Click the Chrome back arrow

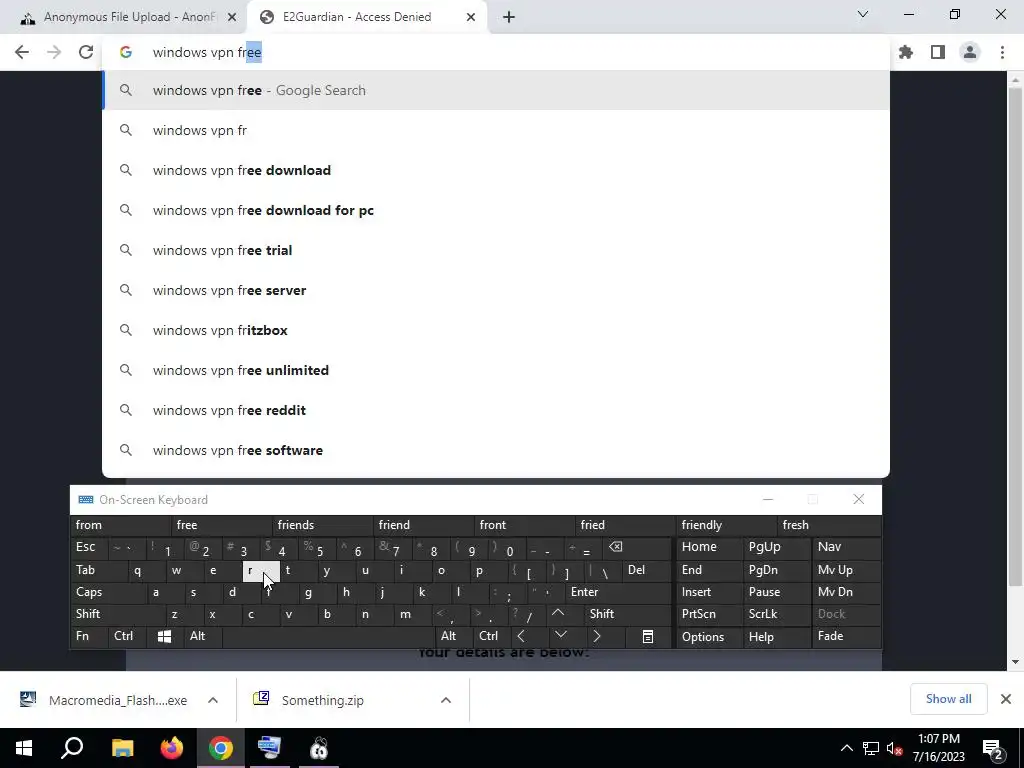click(x=22, y=52)
